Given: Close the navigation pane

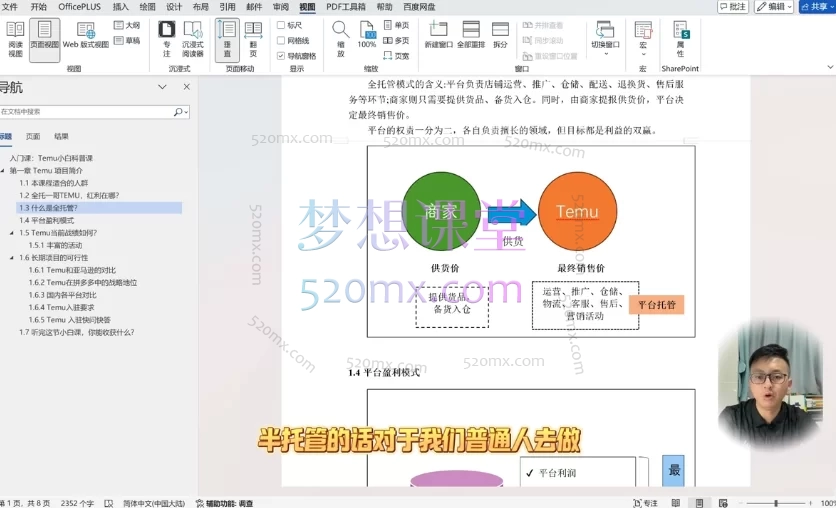Looking at the screenshot, I should [187, 87].
